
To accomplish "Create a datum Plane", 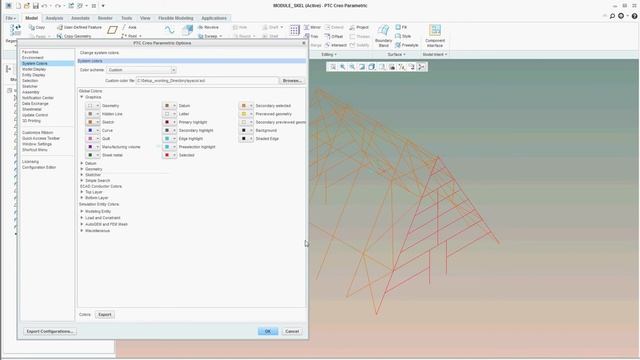I will 112,30.
